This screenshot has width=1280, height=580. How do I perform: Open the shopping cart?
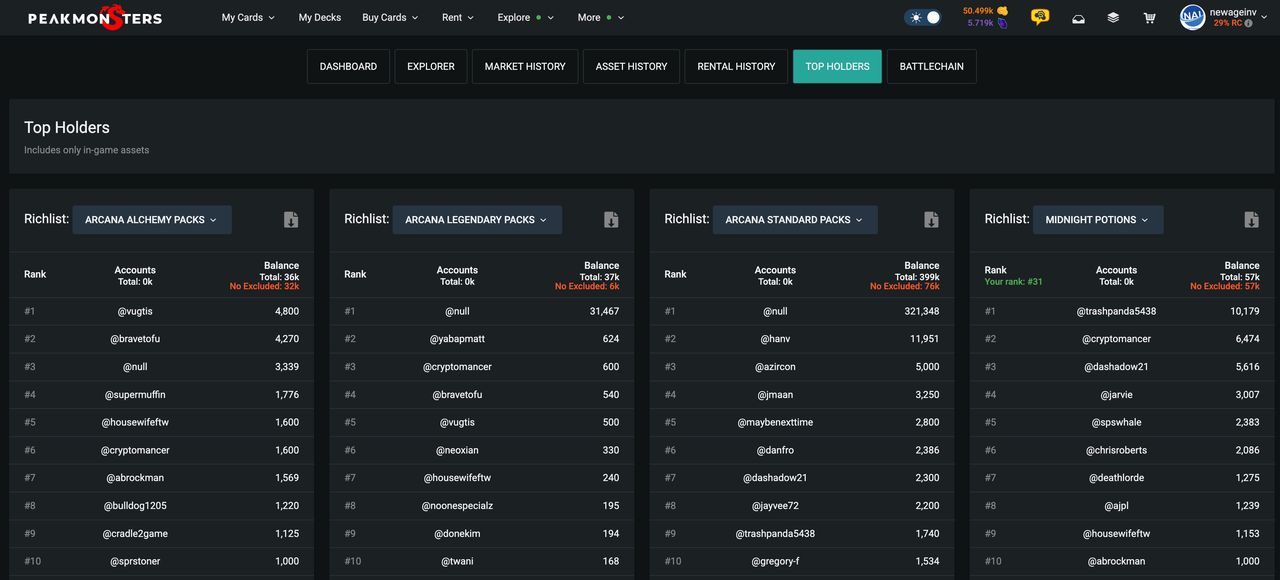(1149, 18)
